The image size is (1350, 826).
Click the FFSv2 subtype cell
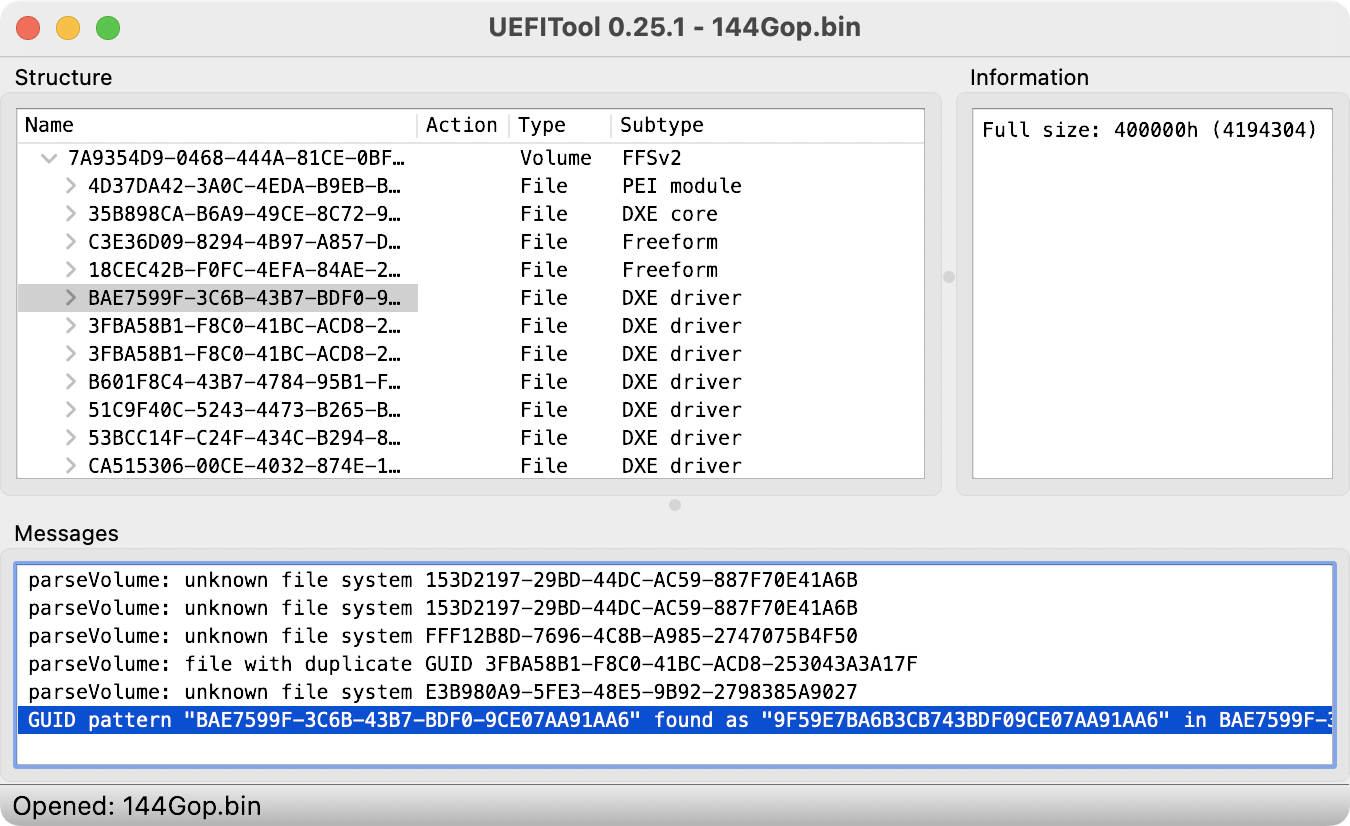[652, 158]
